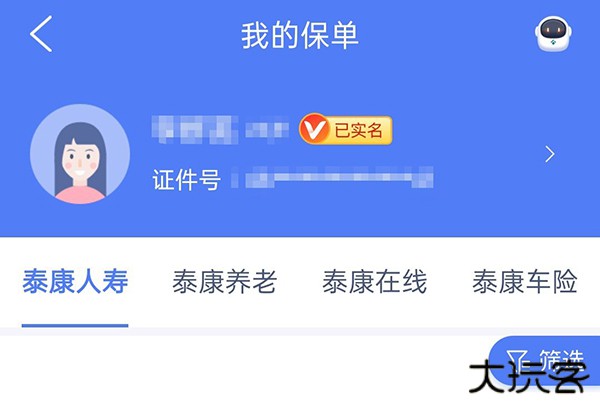Expand profile details with right chevron
Viewport: 600px width, 408px height.
[x=550, y=154]
